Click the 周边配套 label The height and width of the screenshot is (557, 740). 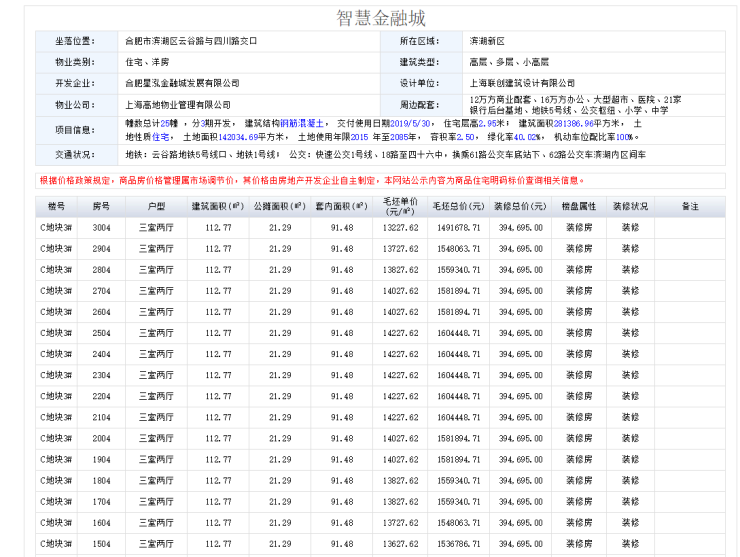tap(420, 105)
